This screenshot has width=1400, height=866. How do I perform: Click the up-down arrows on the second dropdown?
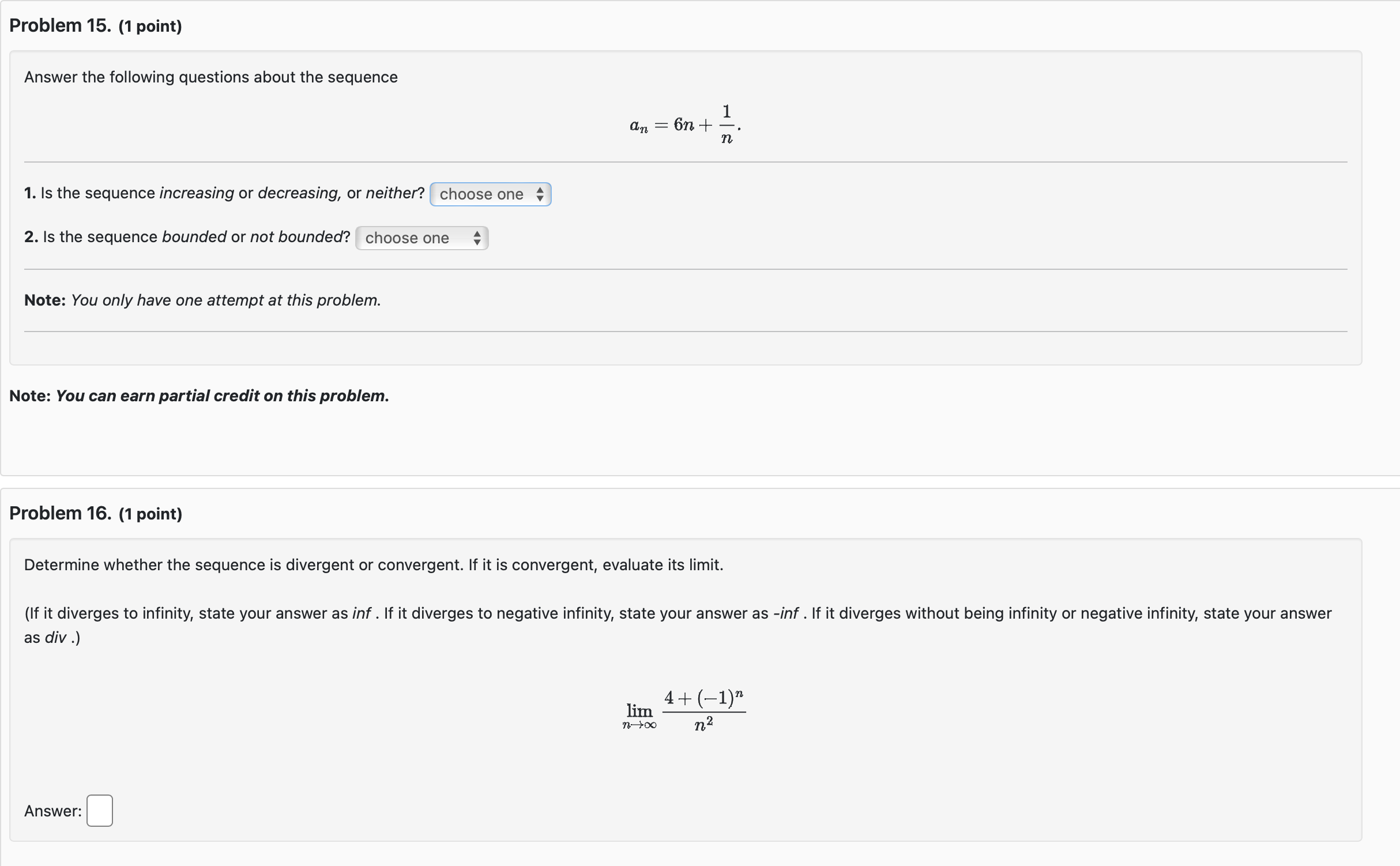pos(477,238)
